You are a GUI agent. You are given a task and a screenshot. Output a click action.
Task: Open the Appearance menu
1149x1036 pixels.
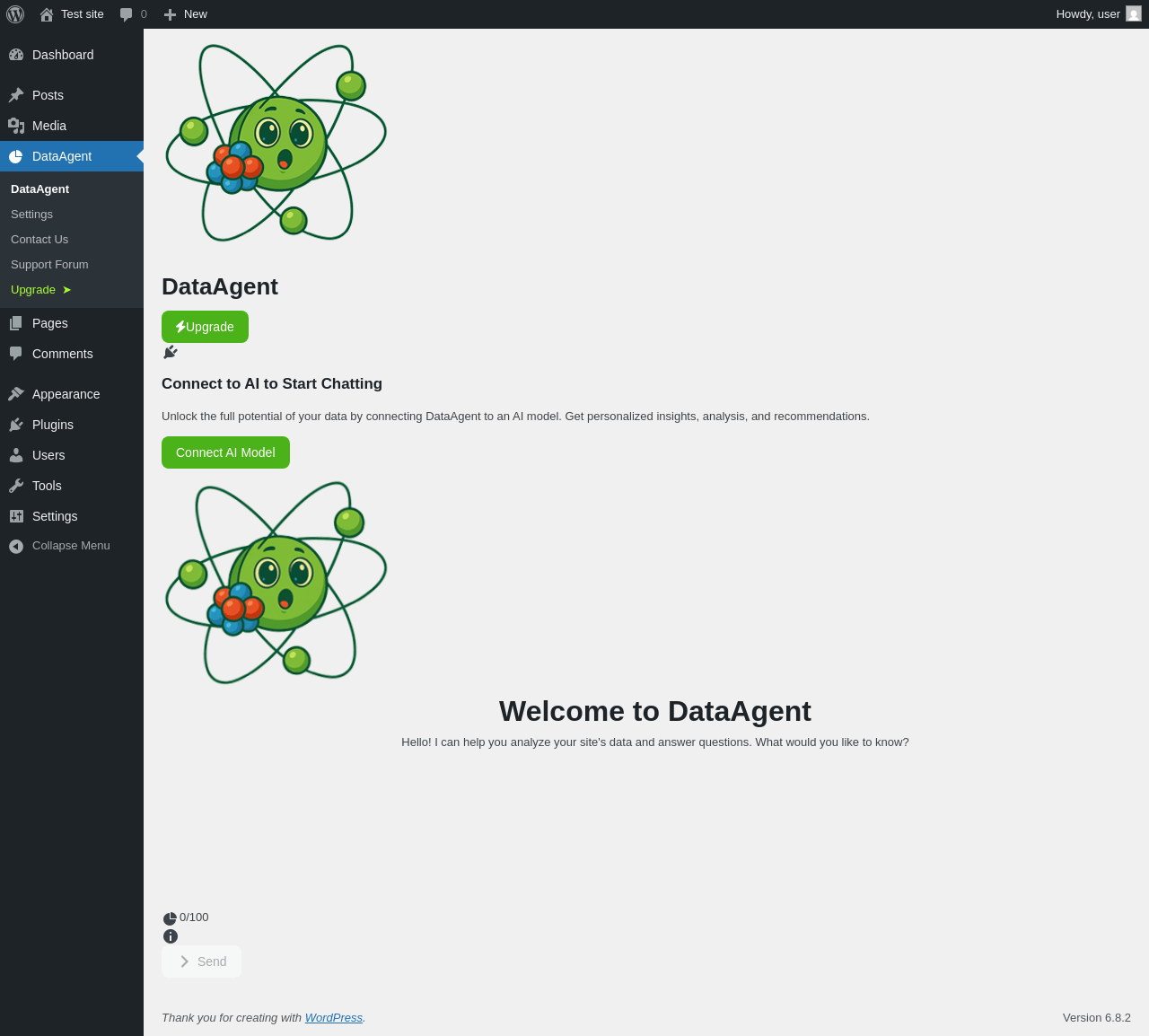72,394
